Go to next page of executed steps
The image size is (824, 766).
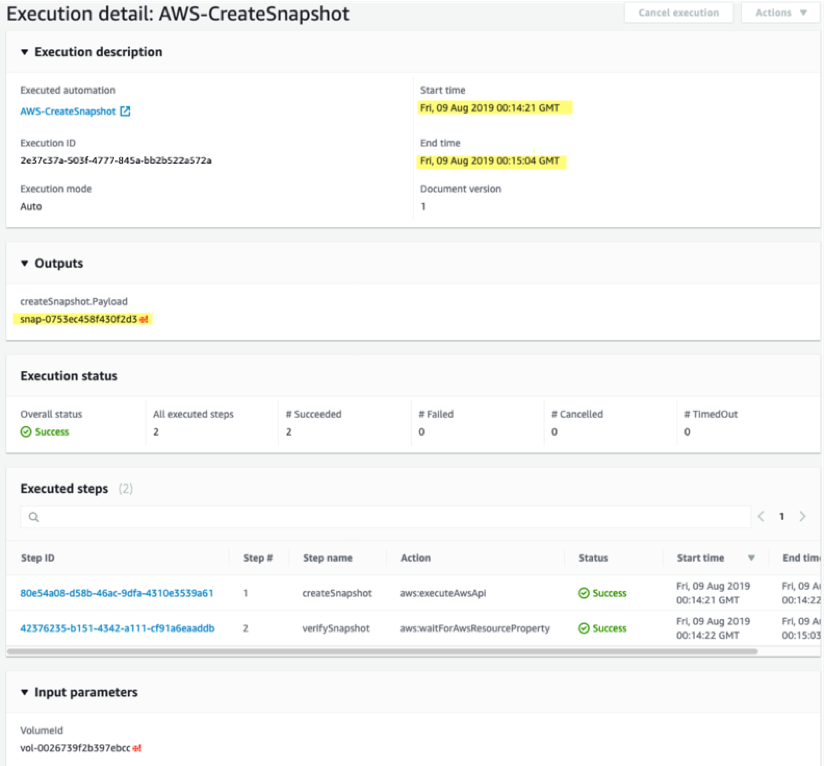coord(802,516)
